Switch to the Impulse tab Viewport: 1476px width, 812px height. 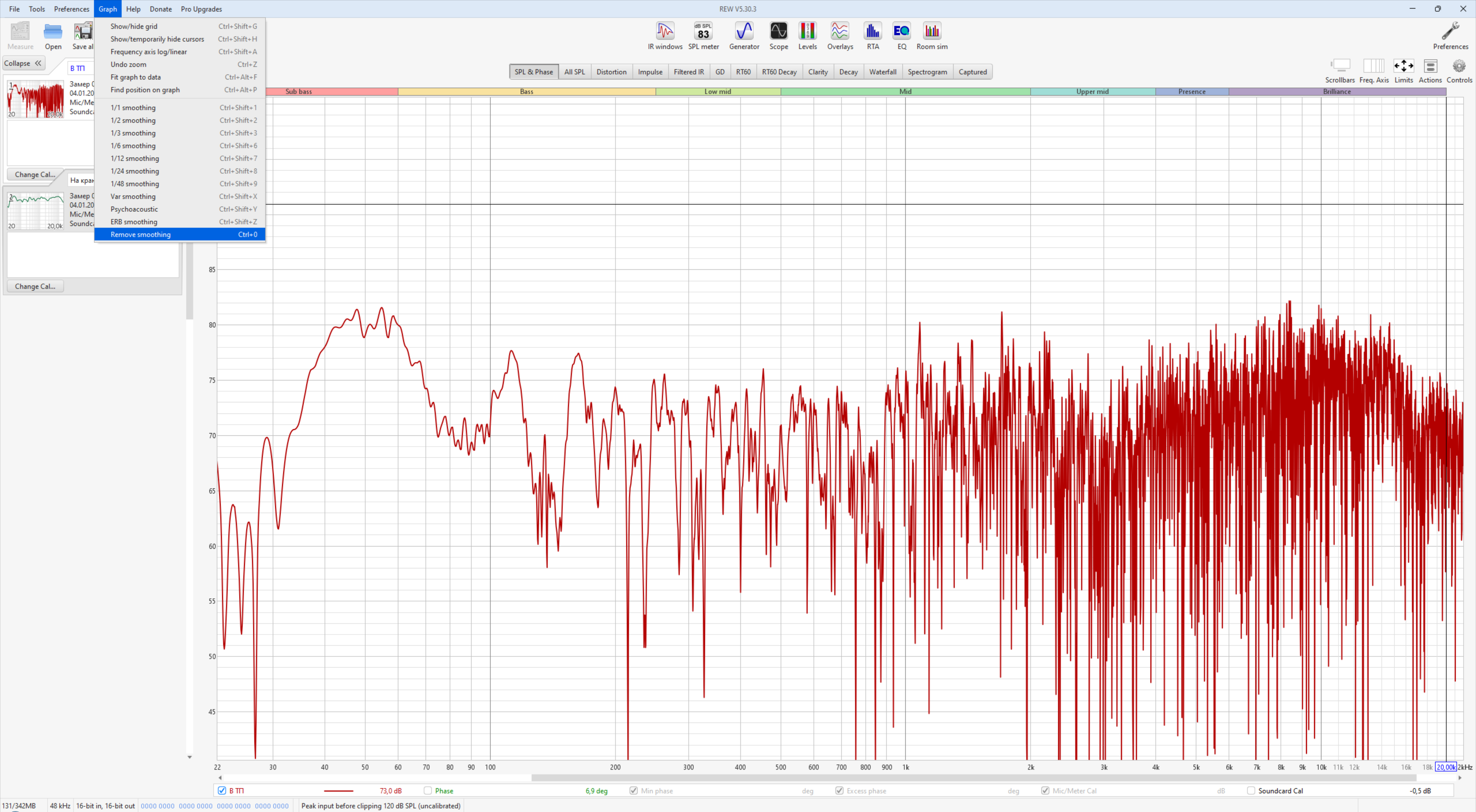click(x=650, y=71)
